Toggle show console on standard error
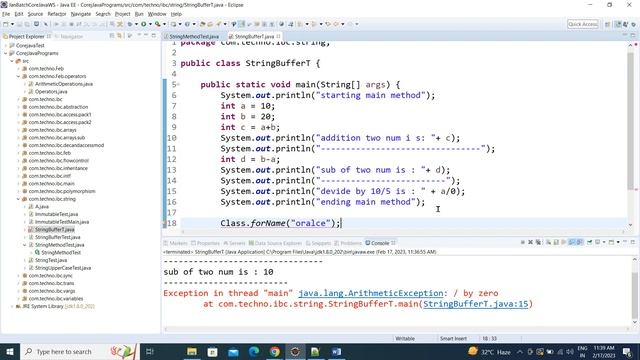Viewport: 640px width, 360px height. pyautogui.click(x=579, y=242)
